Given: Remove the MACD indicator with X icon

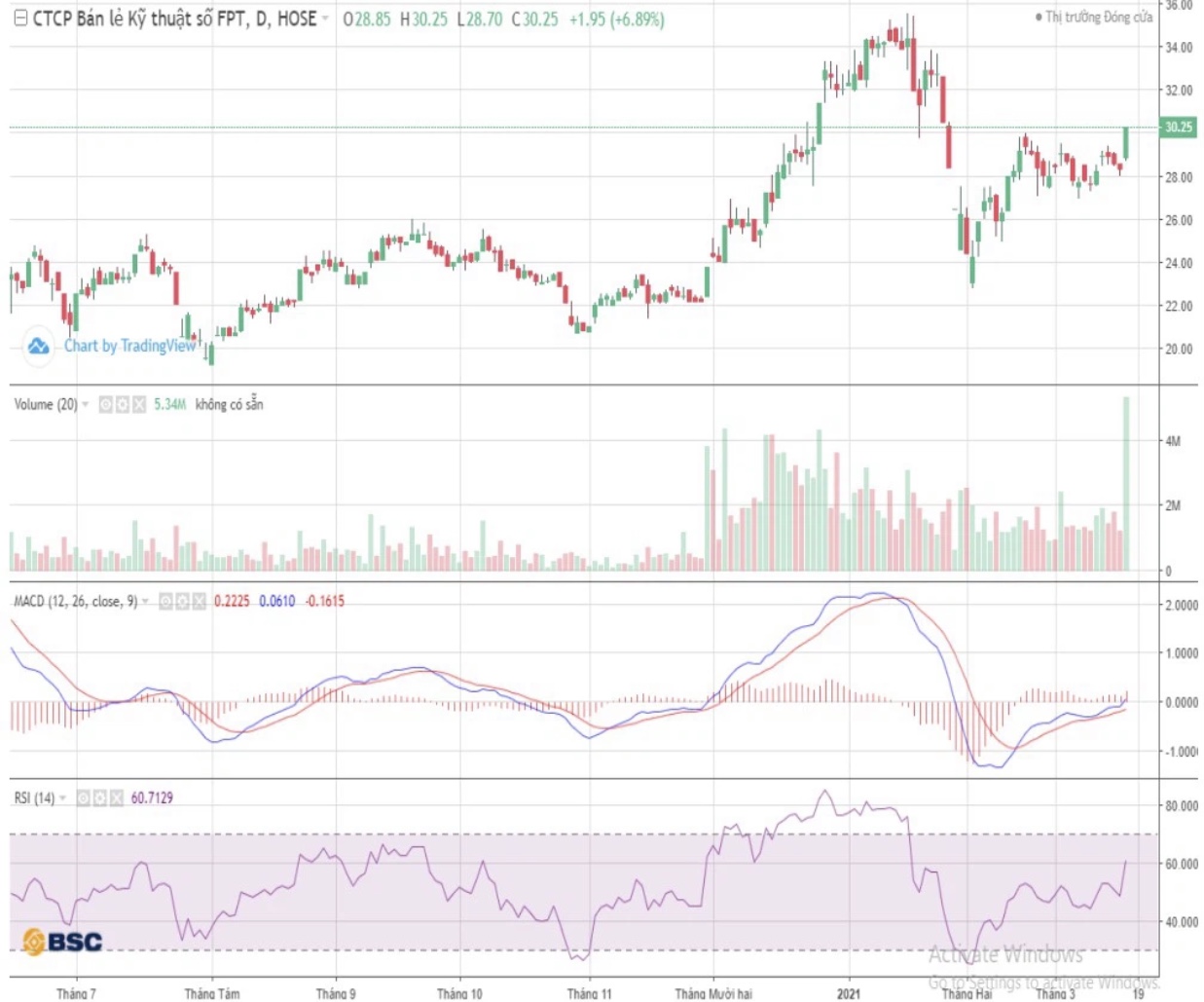Looking at the screenshot, I should point(199,602).
